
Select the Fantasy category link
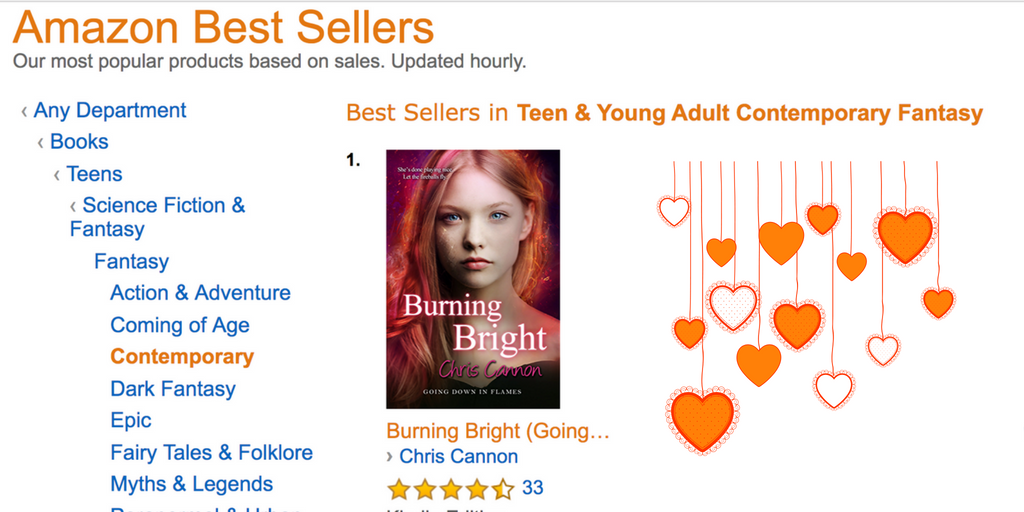point(131,261)
